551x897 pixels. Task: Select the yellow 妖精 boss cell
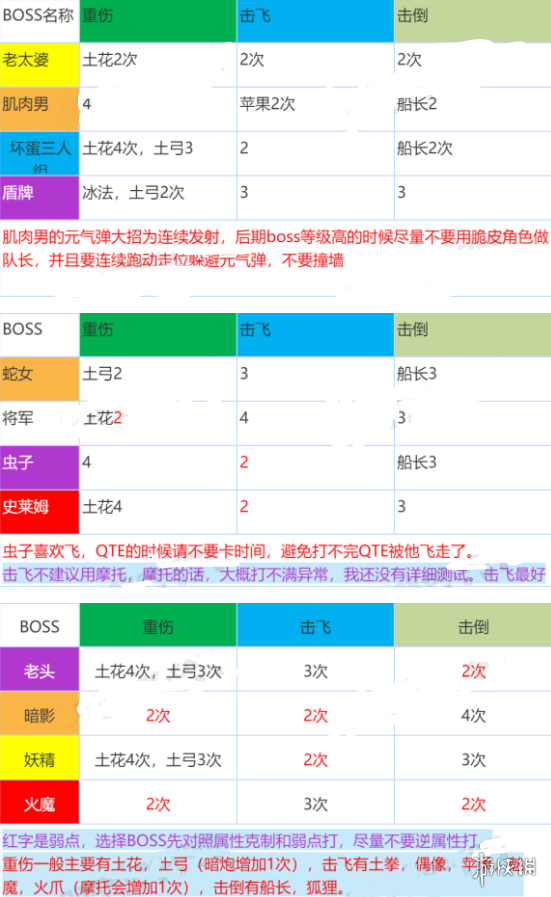tap(39, 758)
